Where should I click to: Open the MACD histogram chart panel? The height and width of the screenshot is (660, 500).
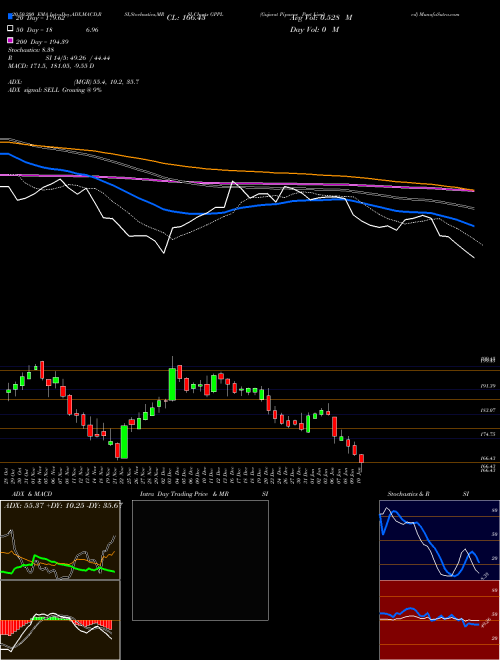pos(60,620)
